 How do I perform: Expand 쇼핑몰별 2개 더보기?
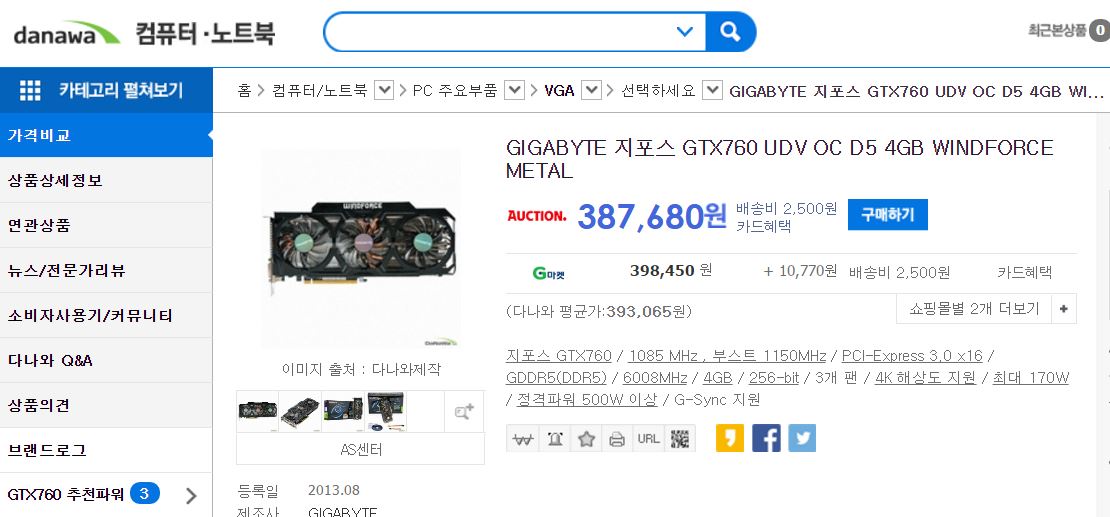coord(986,309)
